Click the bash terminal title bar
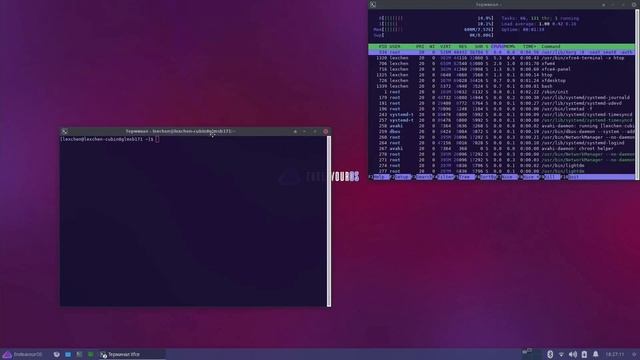The height and width of the screenshot is (360, 640). [x=180, y=131]
